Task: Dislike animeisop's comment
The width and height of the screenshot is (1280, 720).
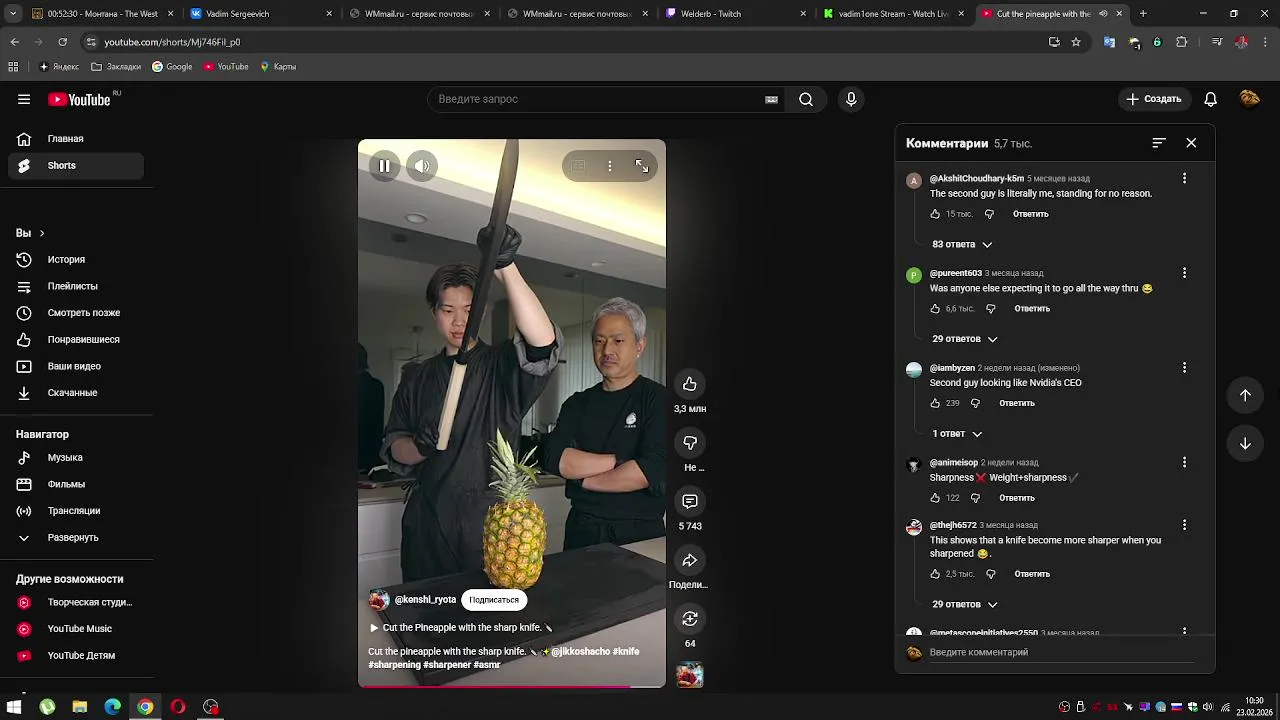Action: tap(976, 498)
